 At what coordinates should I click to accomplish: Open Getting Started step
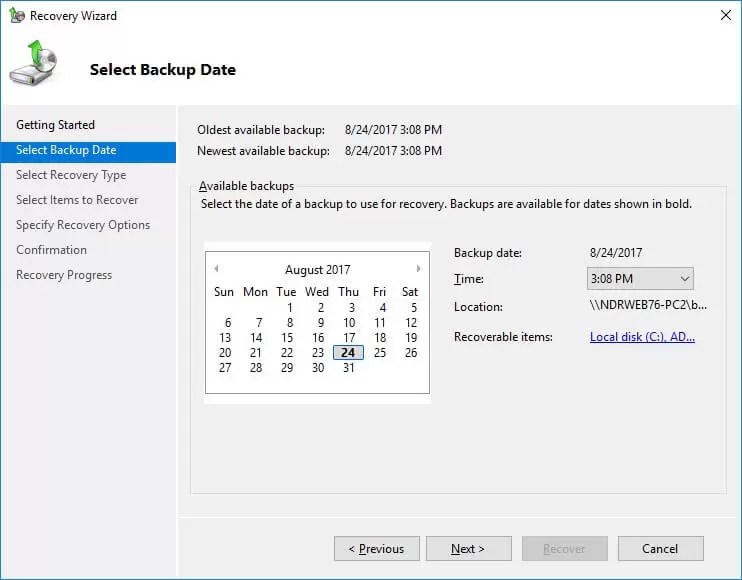coord(55,125)
